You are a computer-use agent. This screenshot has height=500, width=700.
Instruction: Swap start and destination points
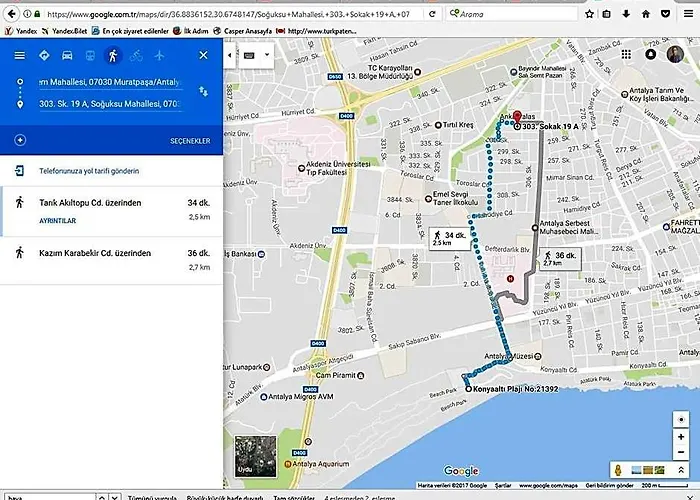203,92
